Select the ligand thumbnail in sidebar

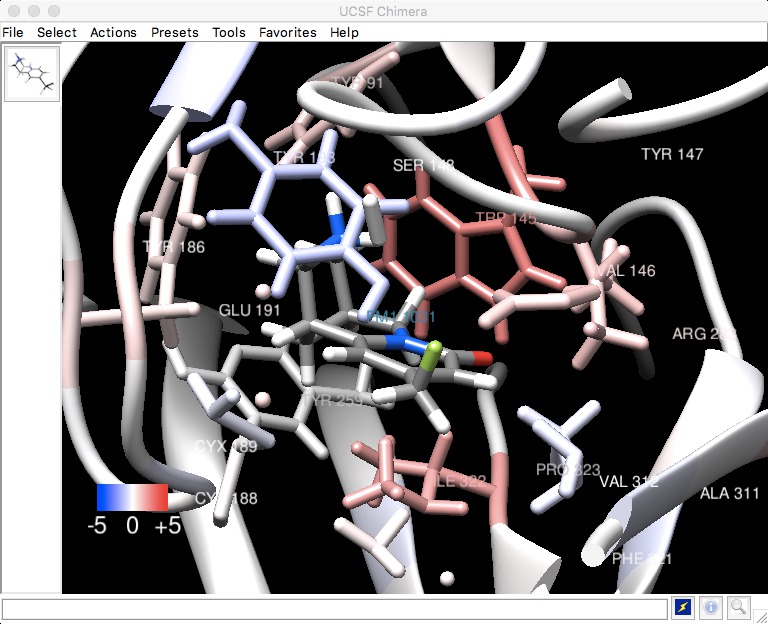tap(32, 74)
